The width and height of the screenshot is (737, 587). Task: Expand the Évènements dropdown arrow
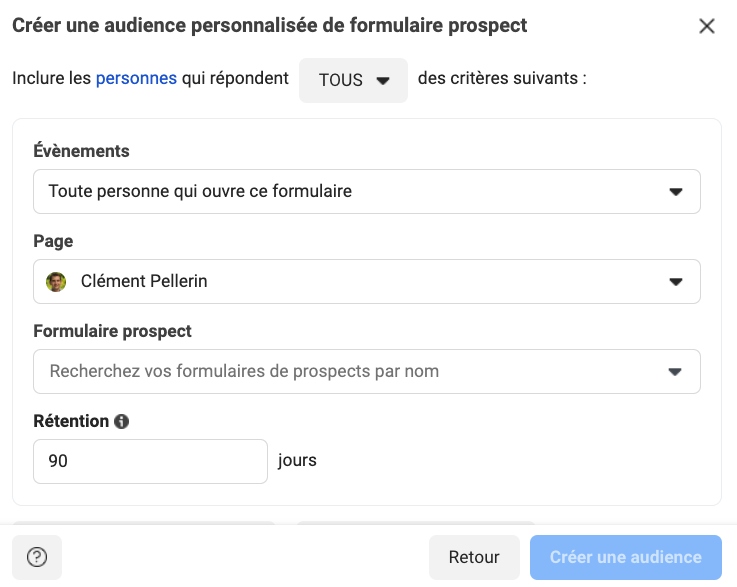click(x=675, y=191)
